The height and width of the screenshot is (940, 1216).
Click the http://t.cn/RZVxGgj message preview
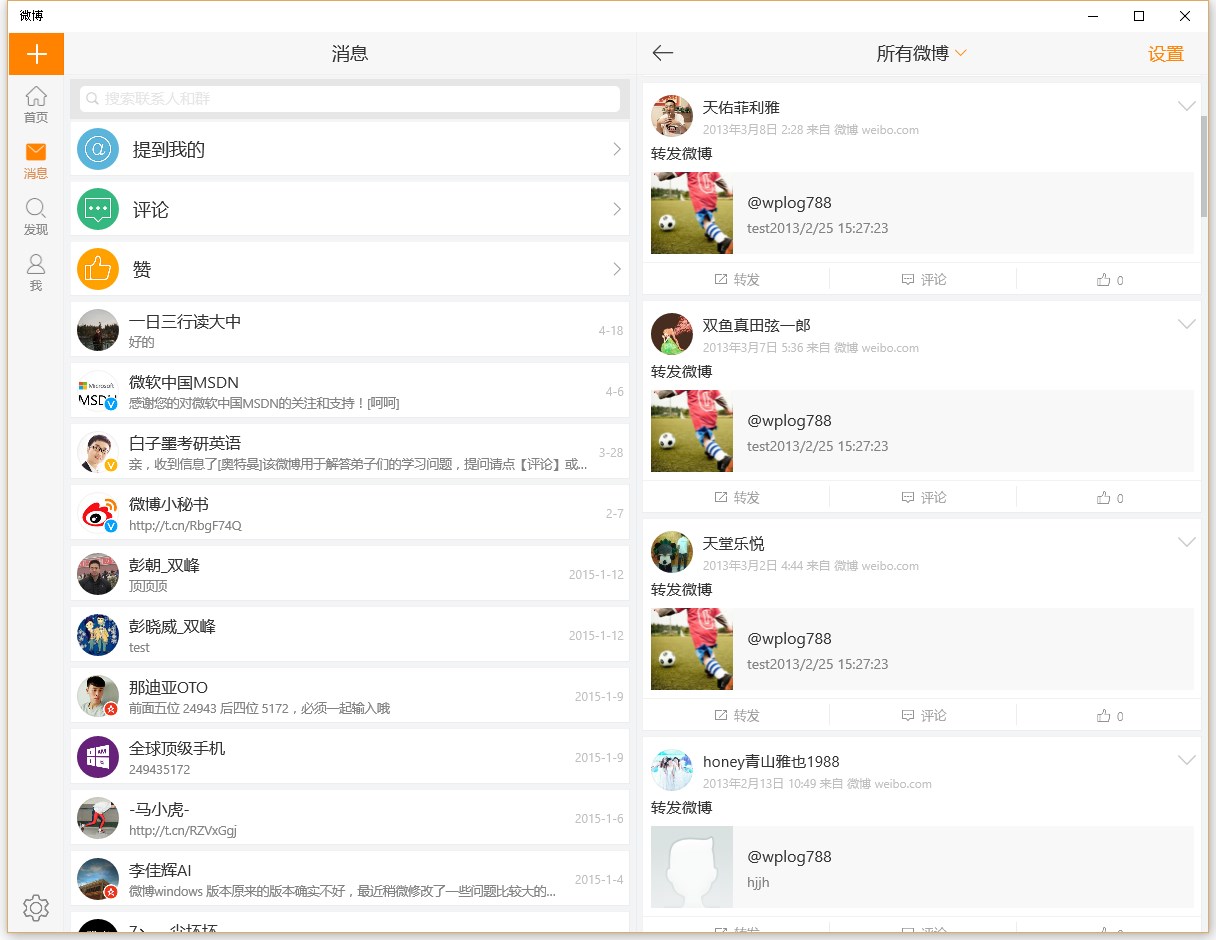[x=183, y=831]
